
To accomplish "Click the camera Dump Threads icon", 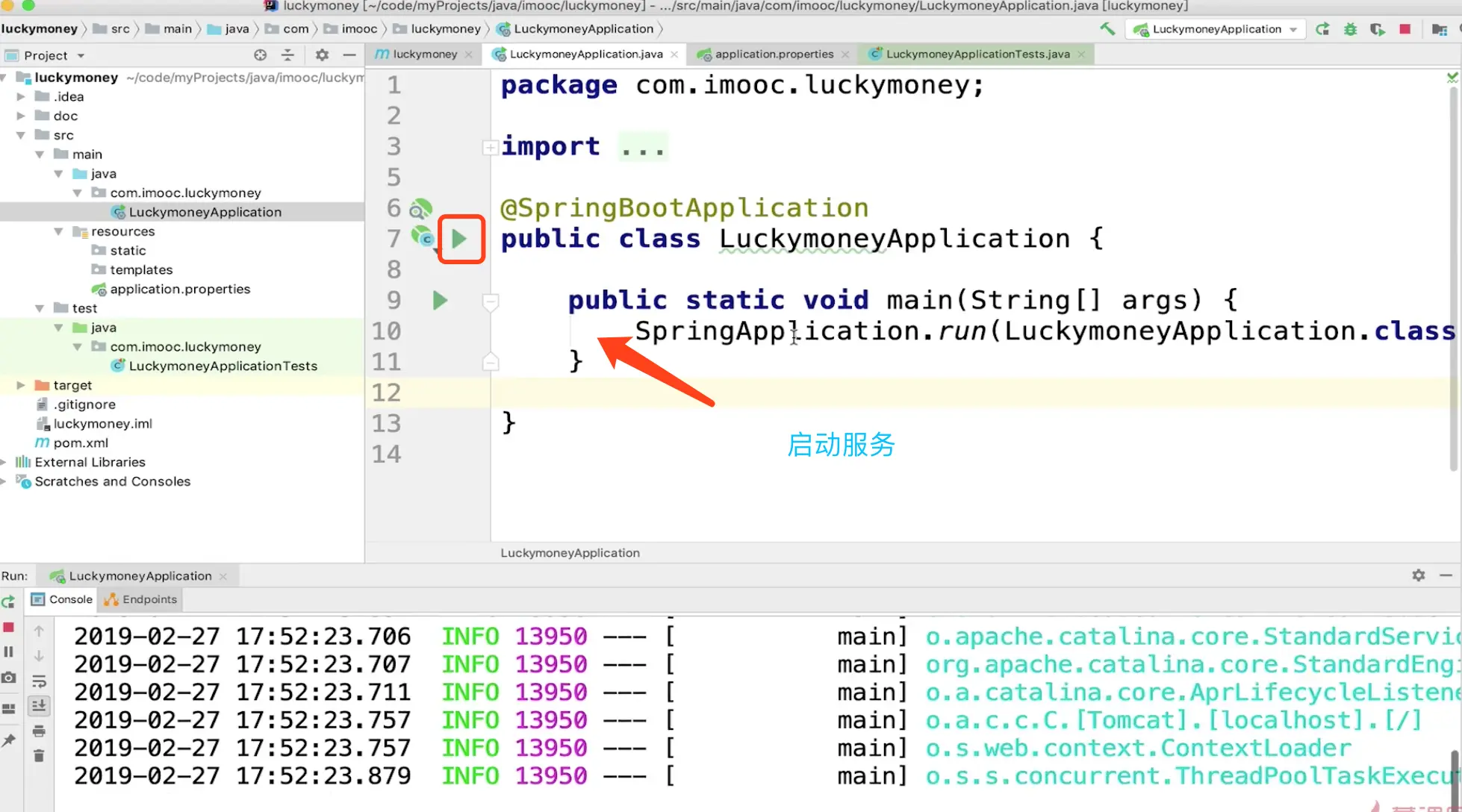I will coord(9,678).
